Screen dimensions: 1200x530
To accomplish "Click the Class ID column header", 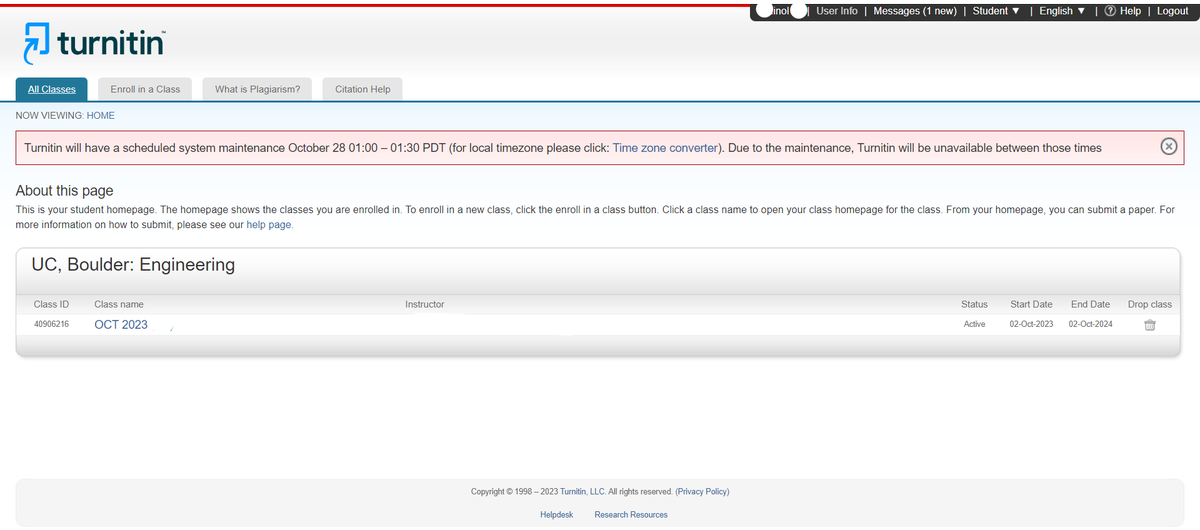I will click(x=51, y=304).
